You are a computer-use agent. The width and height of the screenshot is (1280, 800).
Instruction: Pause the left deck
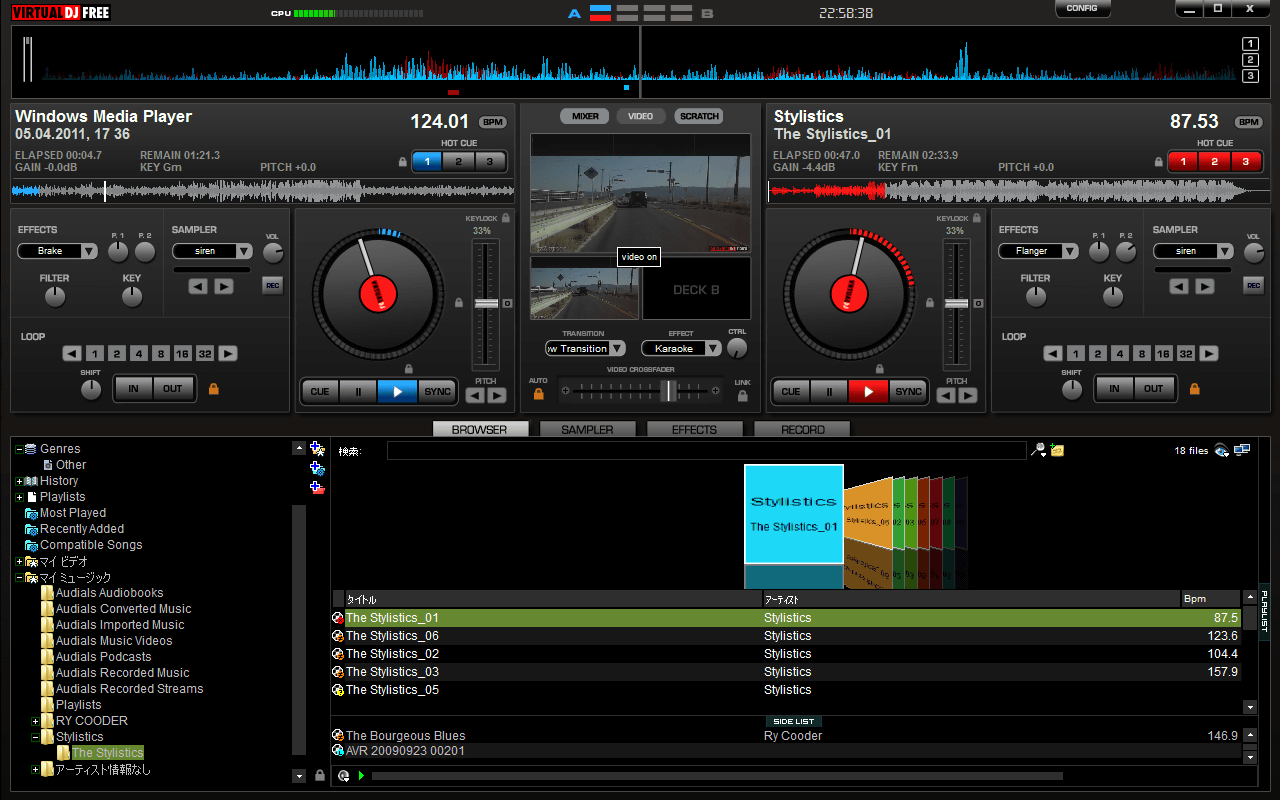coord(358,391)
